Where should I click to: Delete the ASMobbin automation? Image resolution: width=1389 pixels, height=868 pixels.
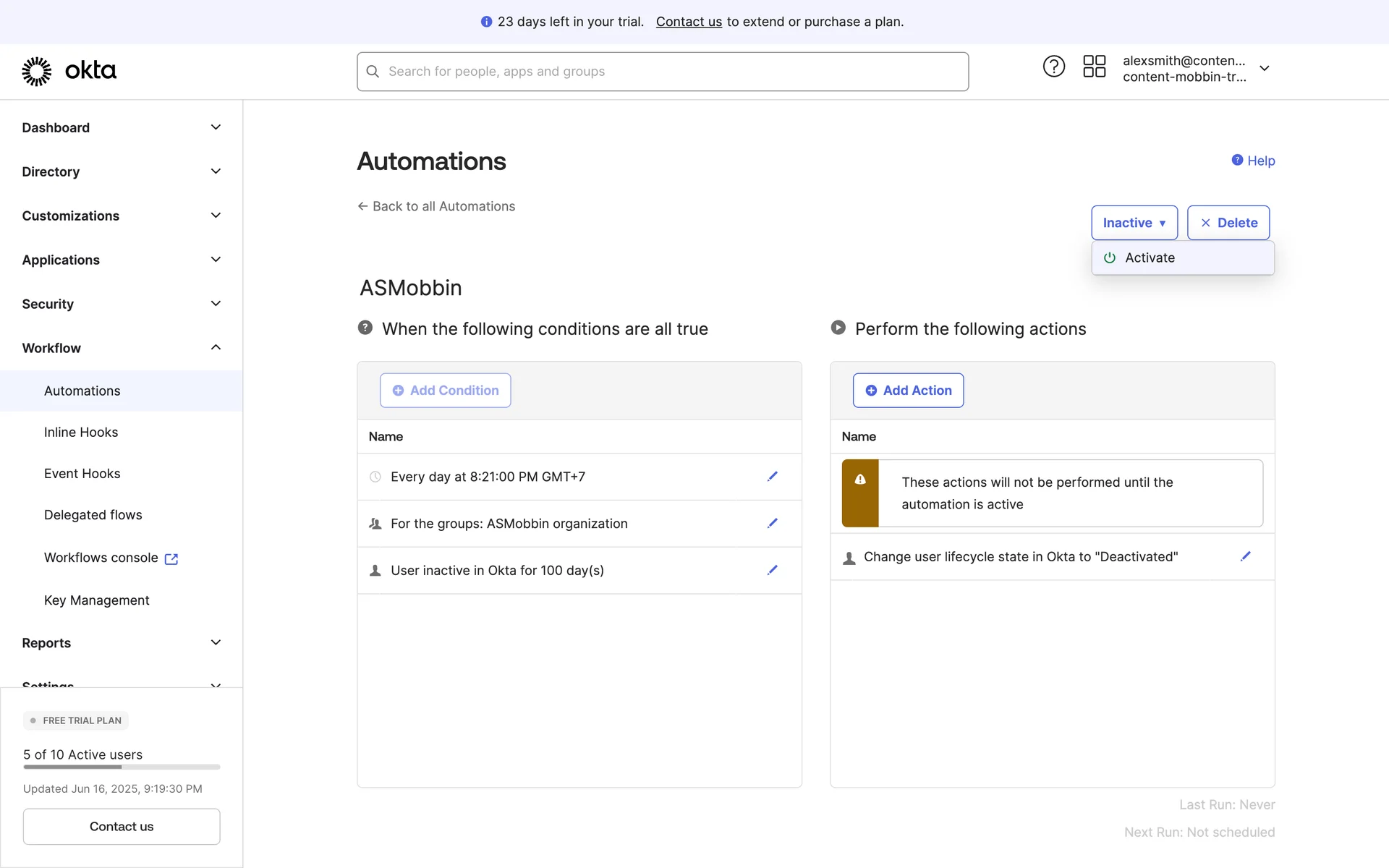(x=1228, y=223)
